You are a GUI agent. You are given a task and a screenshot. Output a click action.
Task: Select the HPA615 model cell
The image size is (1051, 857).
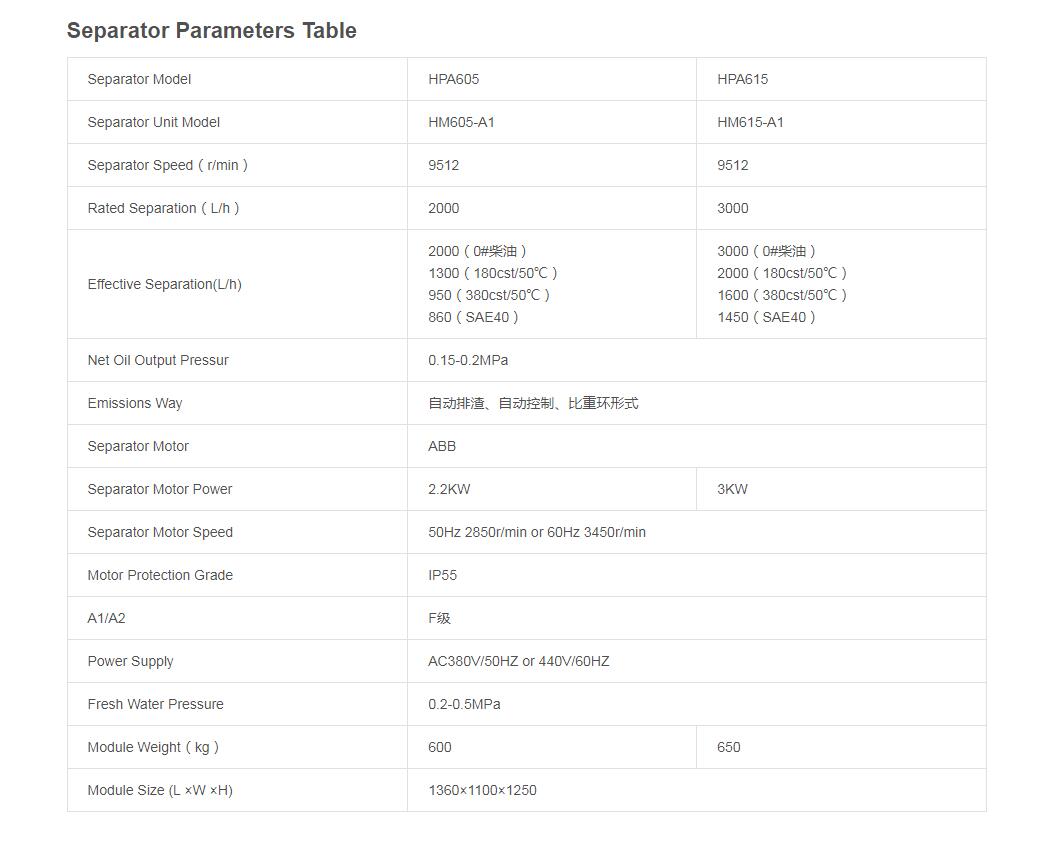(742, 79)
